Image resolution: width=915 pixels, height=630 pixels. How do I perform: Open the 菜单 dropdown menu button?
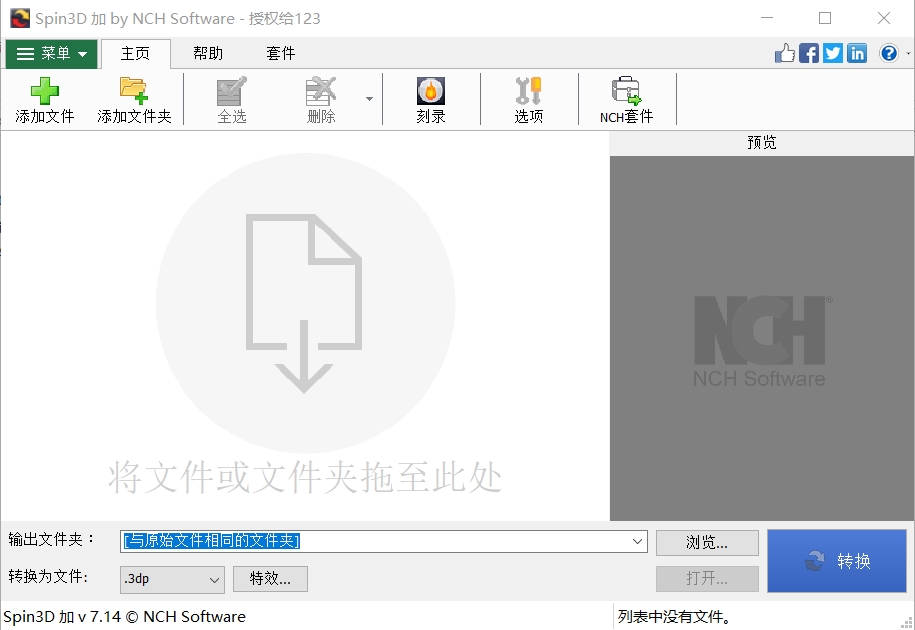[51, 54]
